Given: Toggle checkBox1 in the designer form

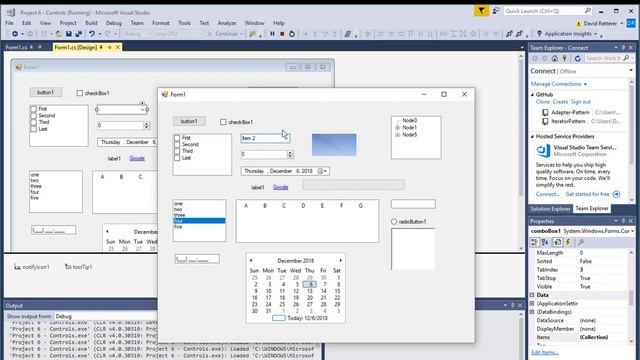Looking at the screenshot, I should pyautogui.click(x=80, y=93).
